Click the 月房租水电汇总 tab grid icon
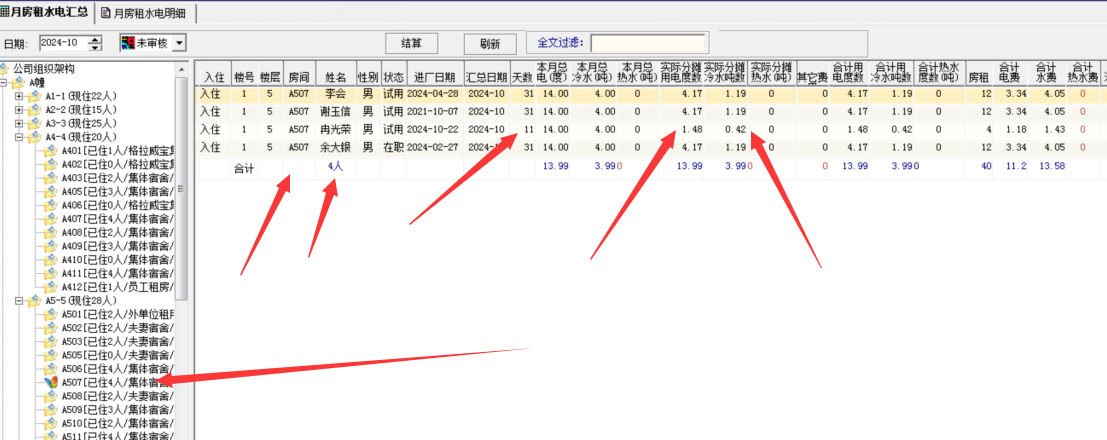The image size is (1107, 440). [x=5, y=13]
